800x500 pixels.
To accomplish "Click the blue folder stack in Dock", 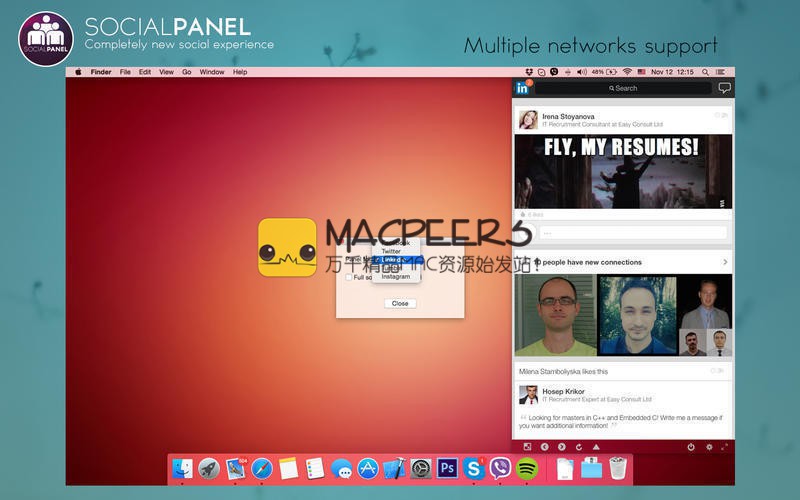I will [591, 468].
